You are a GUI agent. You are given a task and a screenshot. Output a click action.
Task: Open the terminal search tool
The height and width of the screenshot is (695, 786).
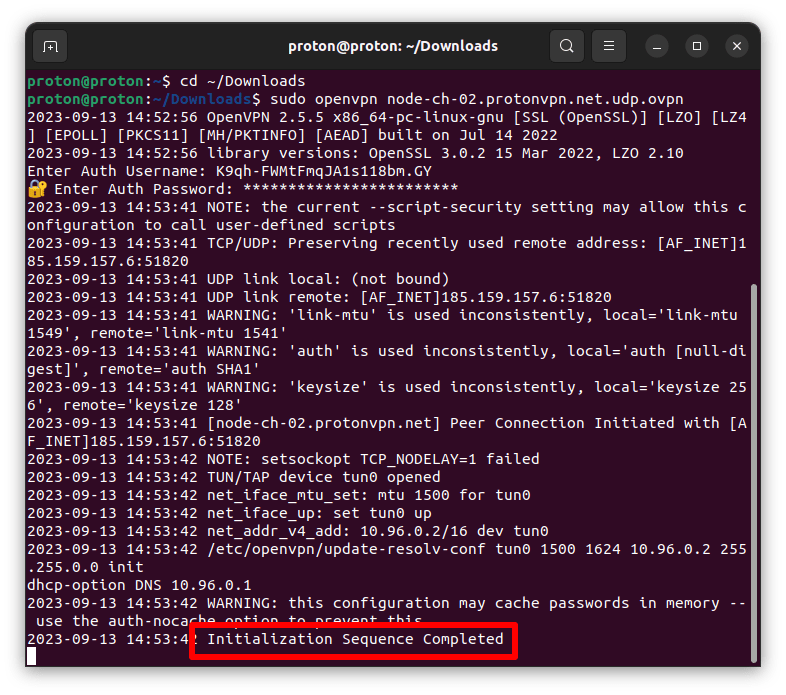(566, 46)
